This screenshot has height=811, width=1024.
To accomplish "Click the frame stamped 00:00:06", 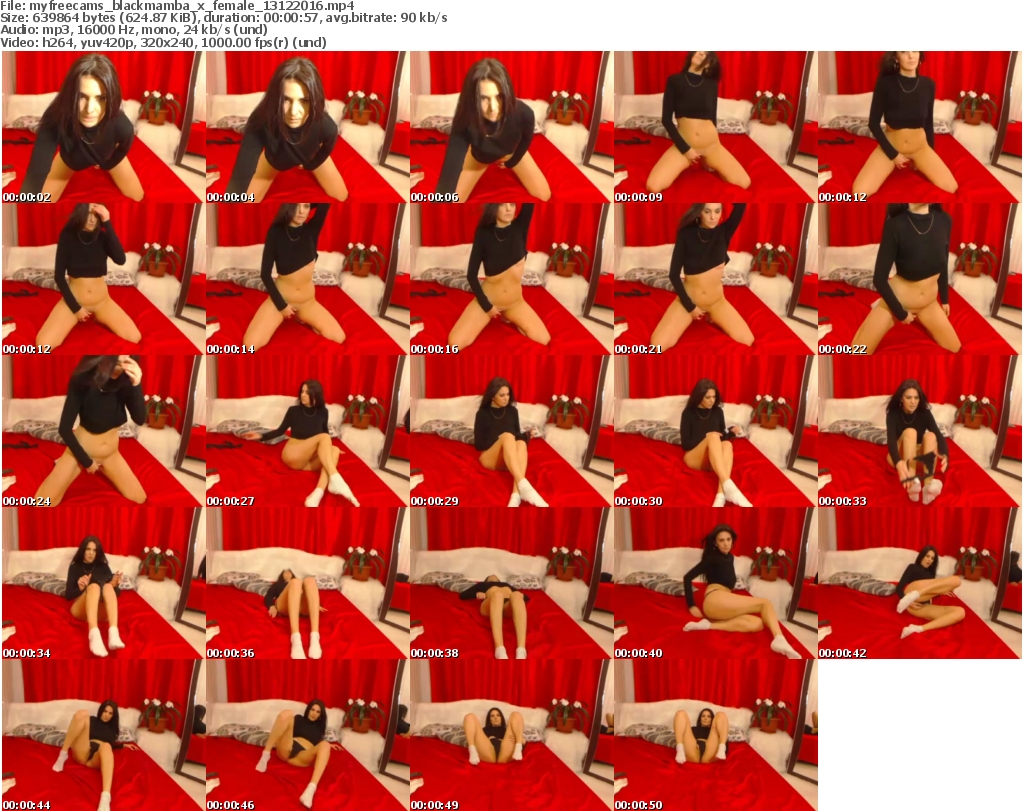I will click(511, 127).
